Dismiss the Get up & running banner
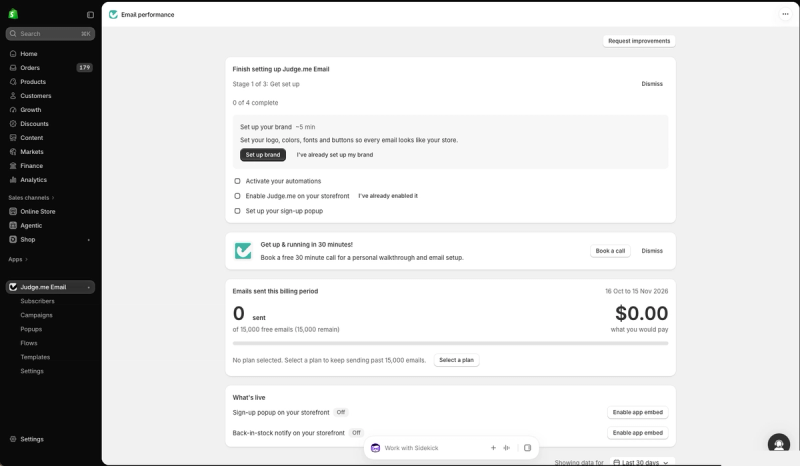Screen dimensions: 800x466 click(x=652, y=251)
